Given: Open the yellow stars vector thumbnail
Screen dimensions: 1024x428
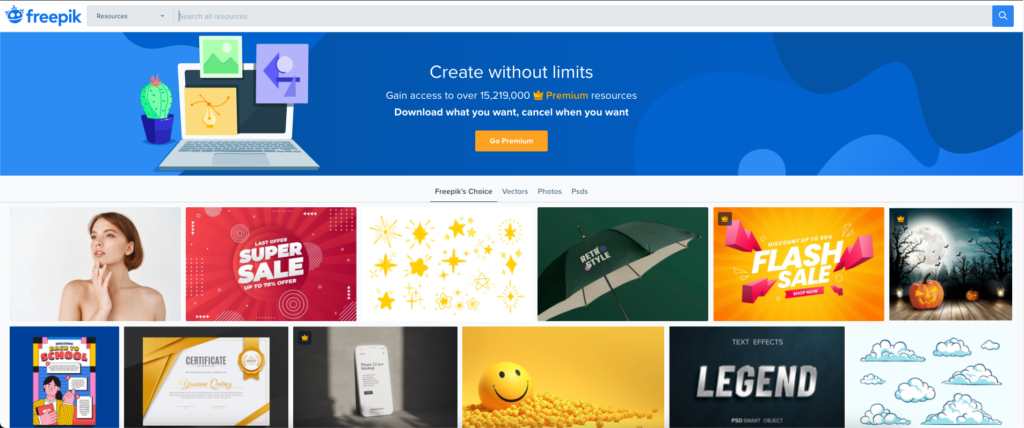Looking at the screenshot, I should coord(447,264).
